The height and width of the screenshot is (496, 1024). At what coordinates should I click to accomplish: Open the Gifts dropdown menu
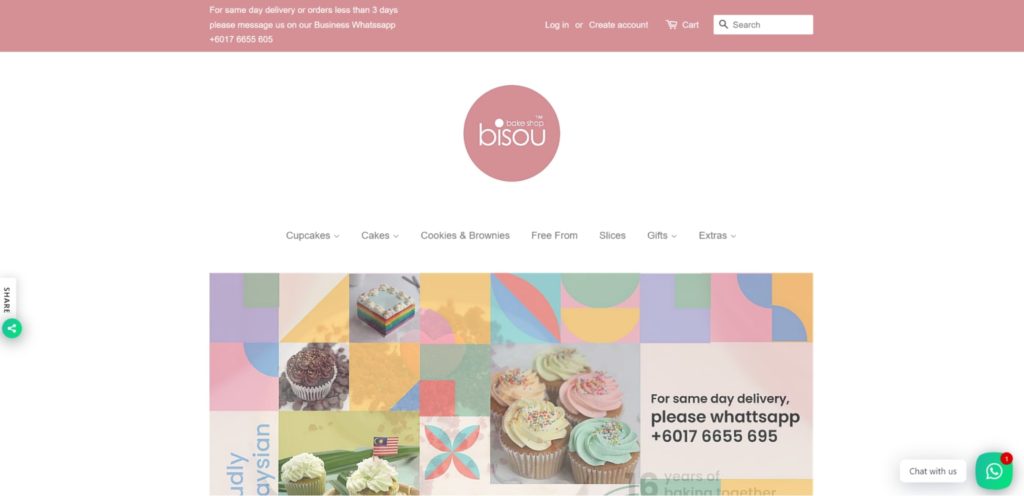(662, 236)
